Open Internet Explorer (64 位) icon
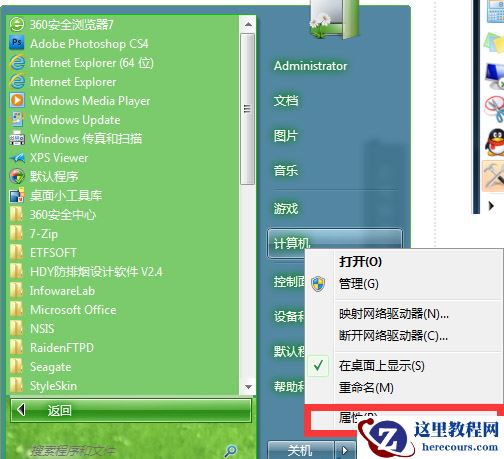Screen dimensions: 504x459 click(x=17, y=62)
